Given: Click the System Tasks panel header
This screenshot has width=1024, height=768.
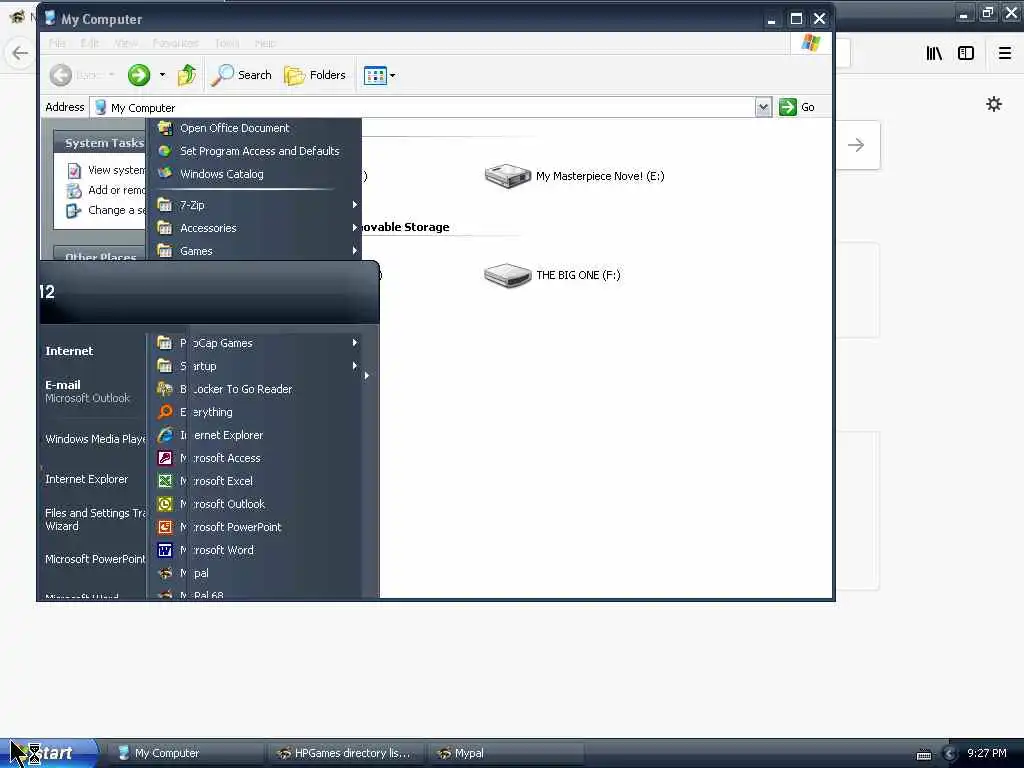Looking at the screenshot, I should [x=99, y=143].
